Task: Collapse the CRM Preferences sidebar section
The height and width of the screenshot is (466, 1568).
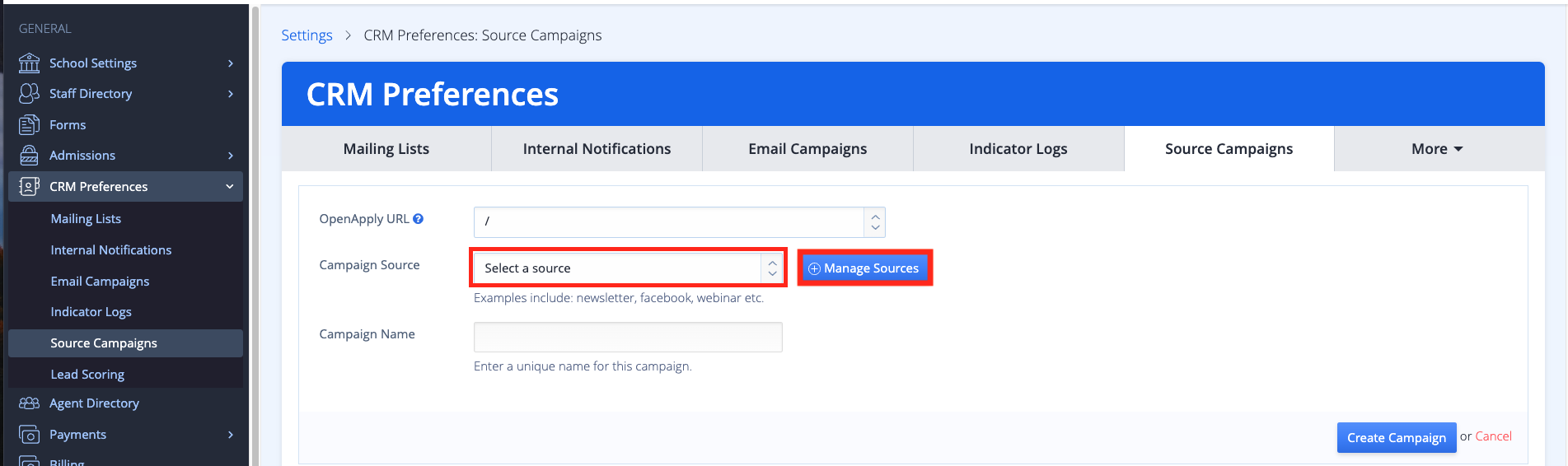Action: (230, 187)
